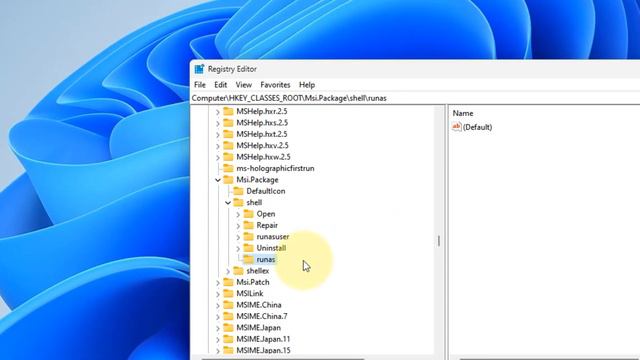
Task: Expand the Repair subkey
Action: pyautogui.click(x=238, y=226)
